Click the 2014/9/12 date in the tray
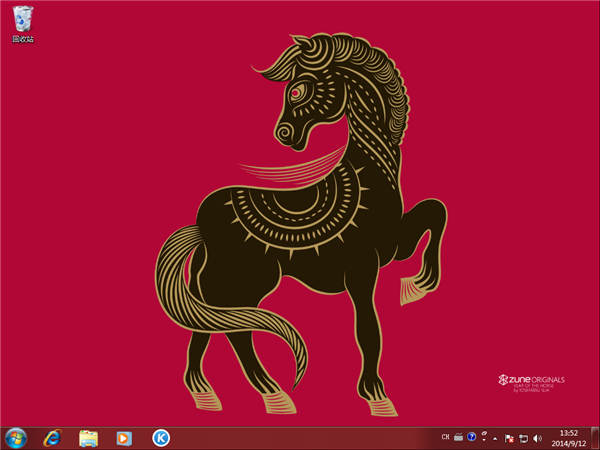The image size is (600, 450). pos(567,443)
